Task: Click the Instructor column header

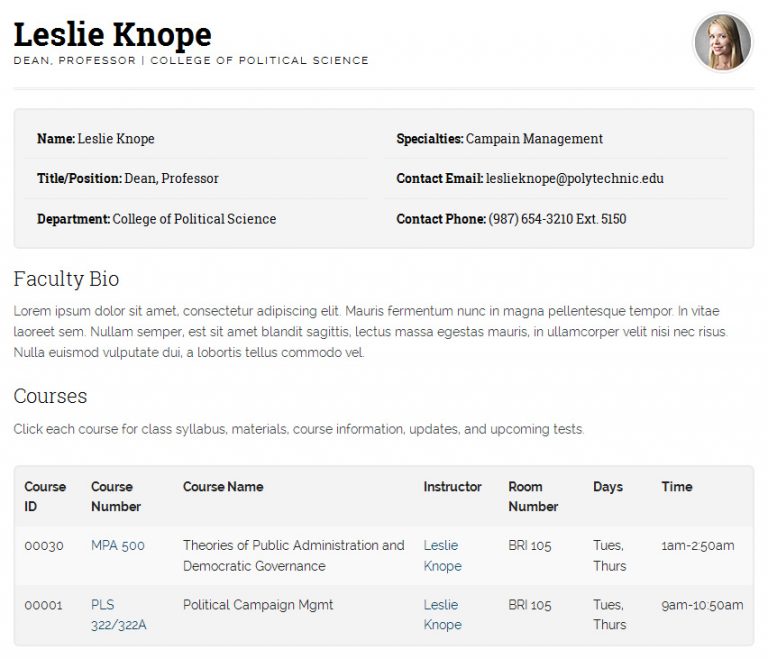Action: tap(452, 487)
